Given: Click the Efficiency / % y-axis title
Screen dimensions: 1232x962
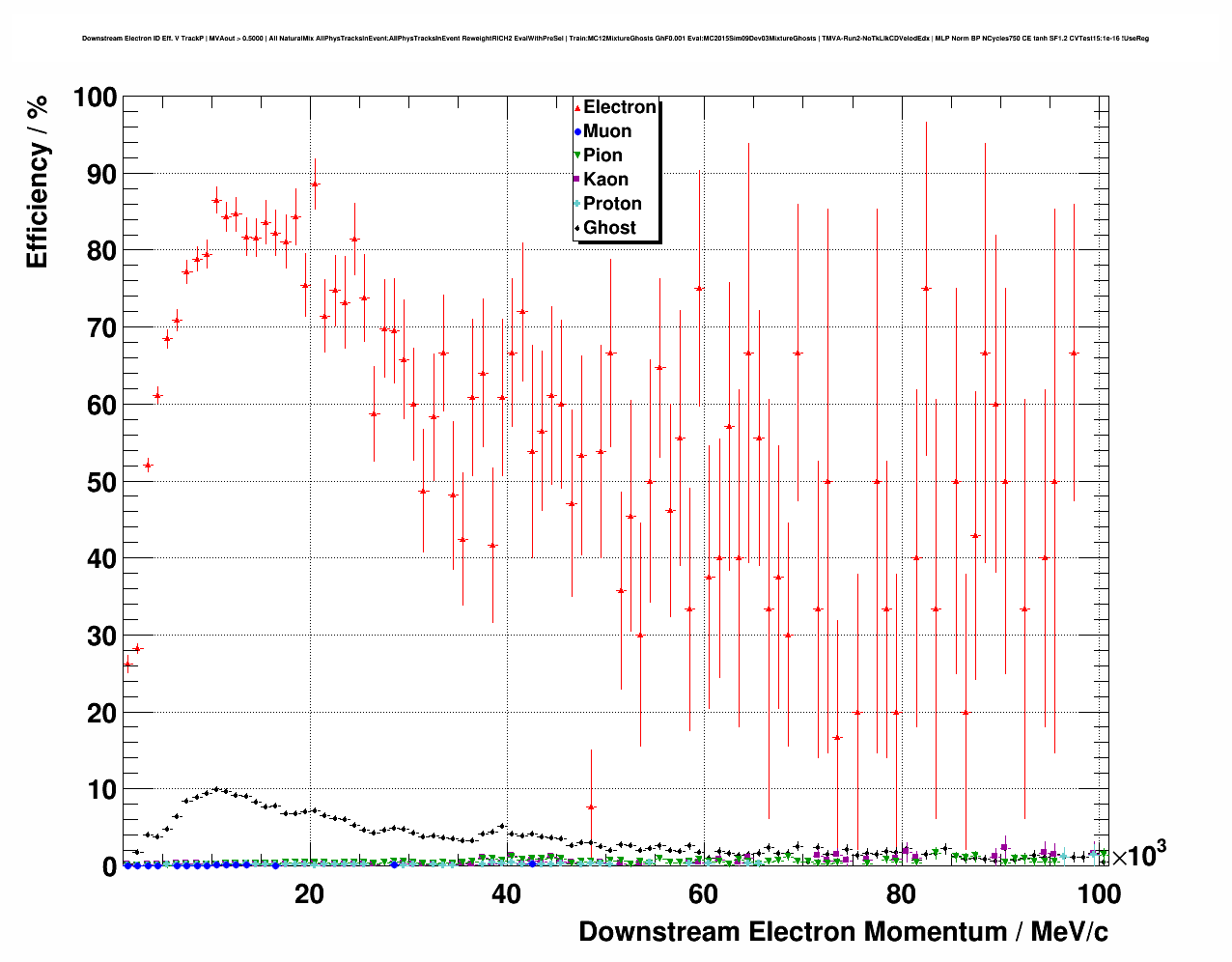Looking at the screenshot, I should click(37, 184).
